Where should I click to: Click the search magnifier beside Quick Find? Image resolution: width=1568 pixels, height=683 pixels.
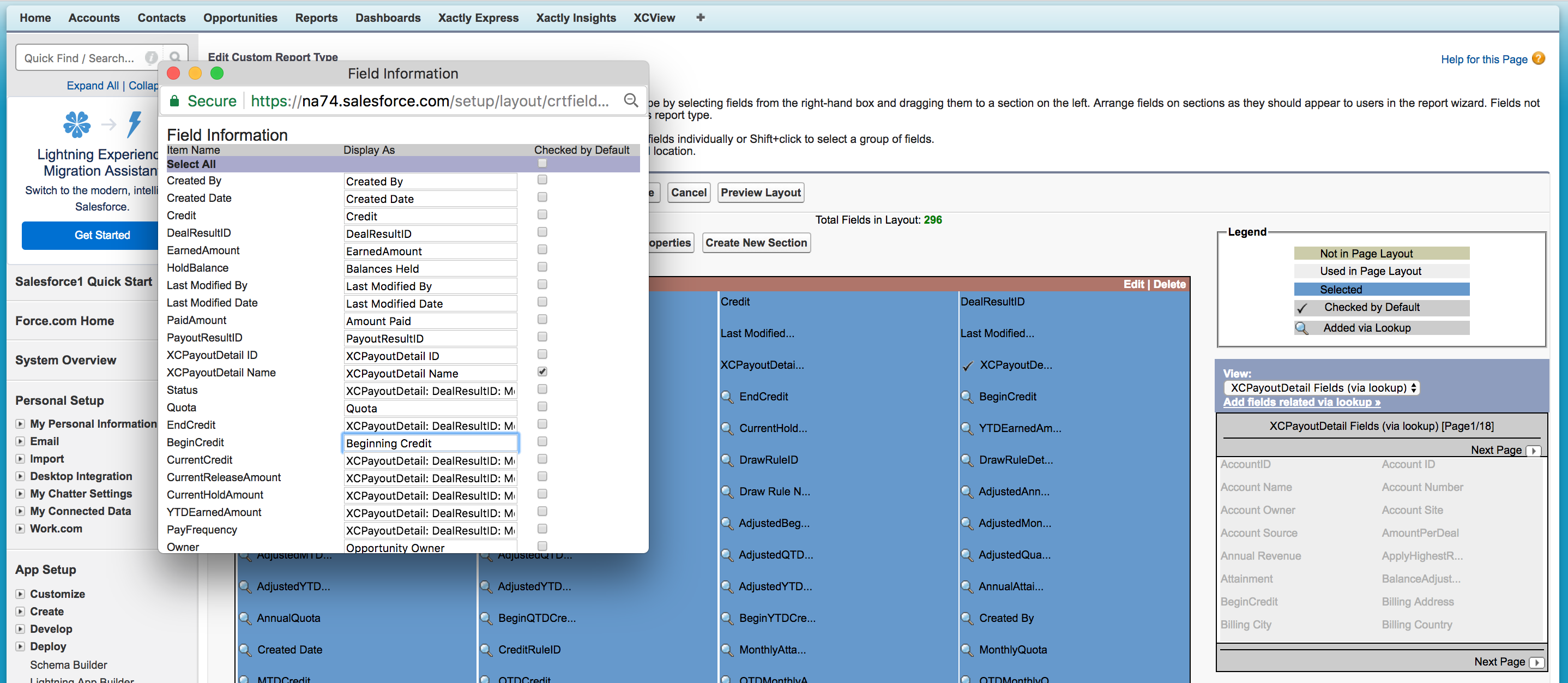[x=174, y=57]
